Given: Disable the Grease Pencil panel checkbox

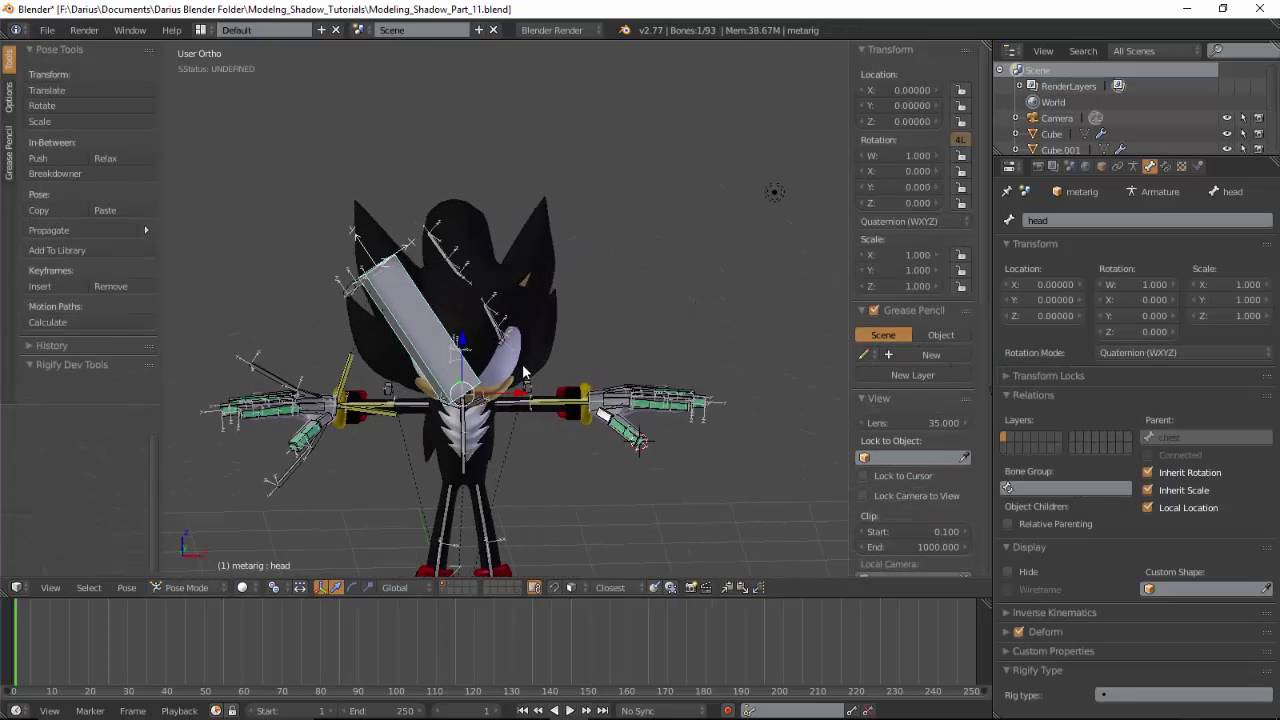Looking at the screenshot, I should (x=874, y=310).
